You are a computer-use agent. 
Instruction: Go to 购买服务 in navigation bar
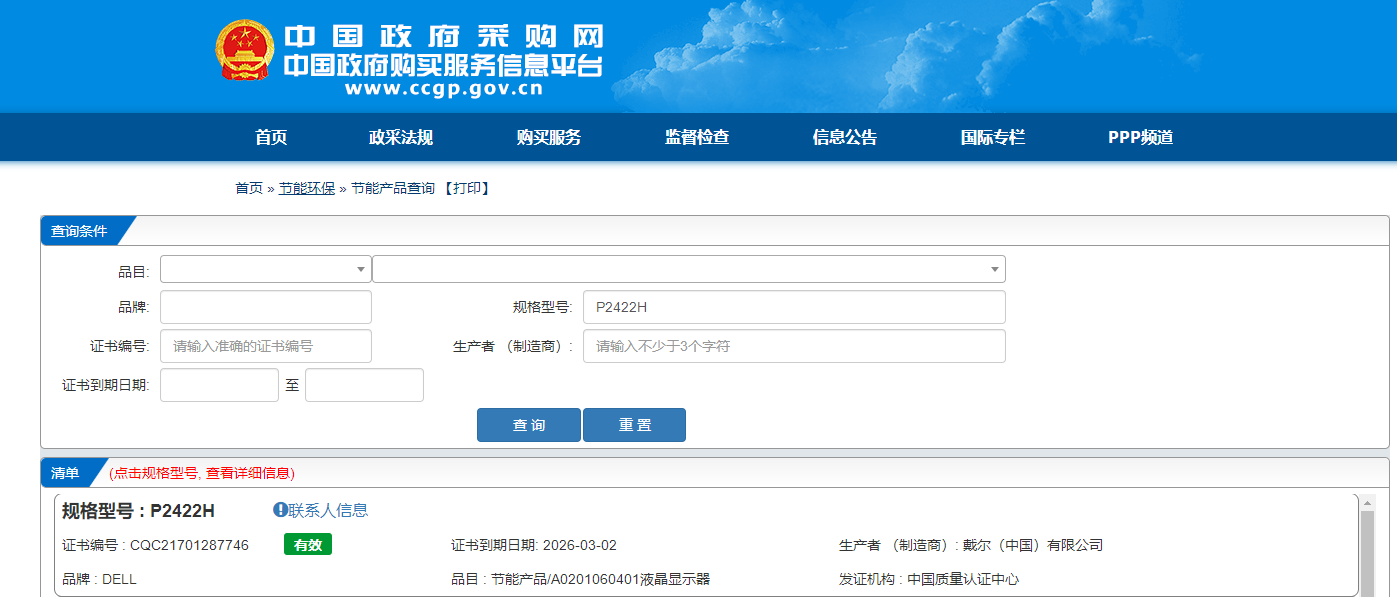pyautogui.click(x=549, y=138)
